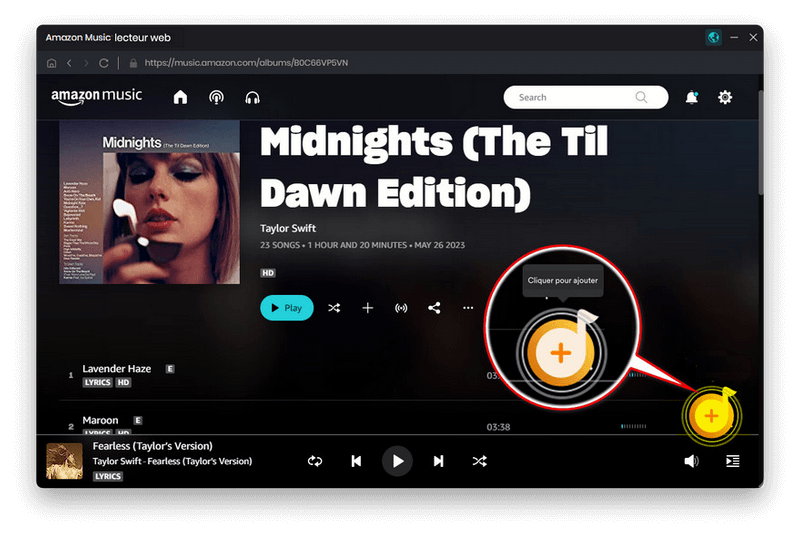Open the library headphones icon
This screenshot has height=536, width=800.
point(252,97)
